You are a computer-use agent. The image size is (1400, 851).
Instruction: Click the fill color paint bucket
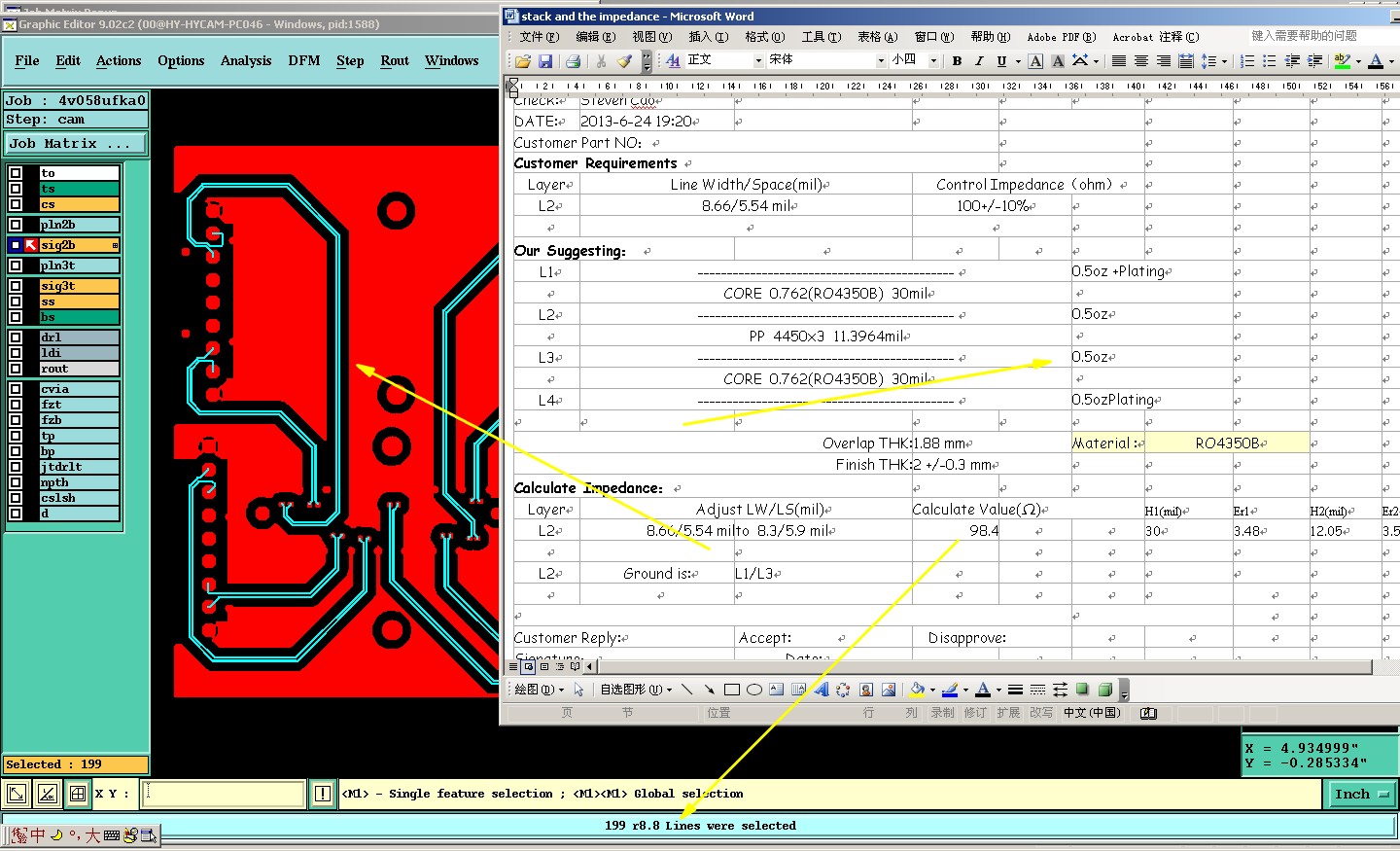point(917,690)
